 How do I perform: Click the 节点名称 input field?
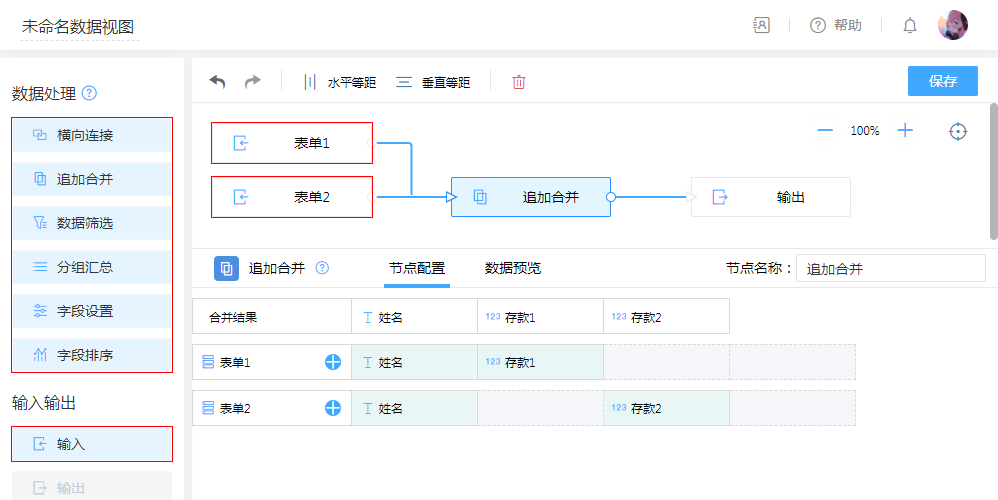click(x=890, y=268)
